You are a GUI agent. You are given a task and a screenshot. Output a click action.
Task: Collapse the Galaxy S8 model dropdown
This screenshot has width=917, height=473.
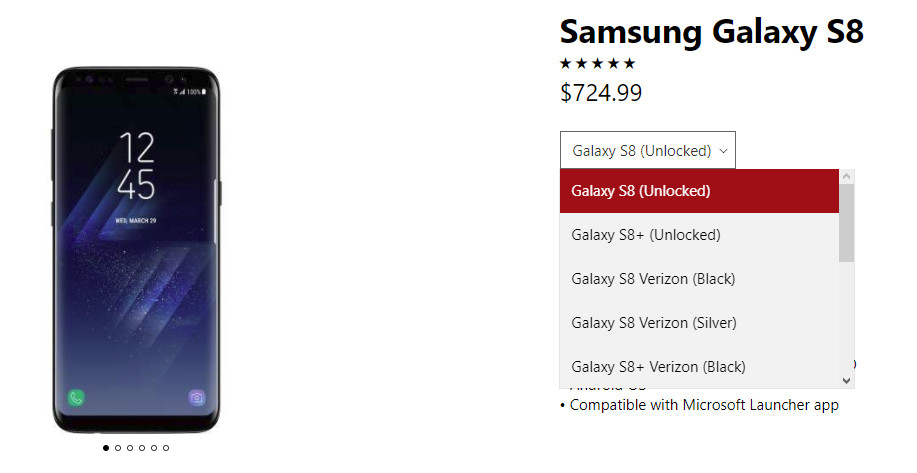(x=647, y=150)
